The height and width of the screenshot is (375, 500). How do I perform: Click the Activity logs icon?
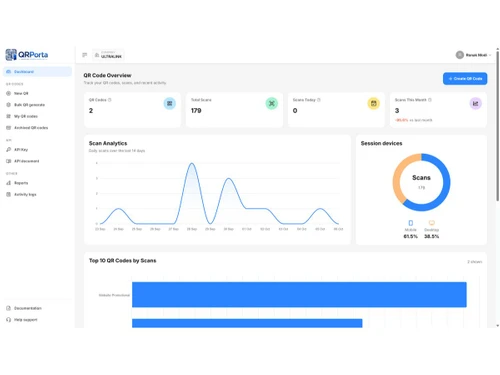tap(9, 194)
